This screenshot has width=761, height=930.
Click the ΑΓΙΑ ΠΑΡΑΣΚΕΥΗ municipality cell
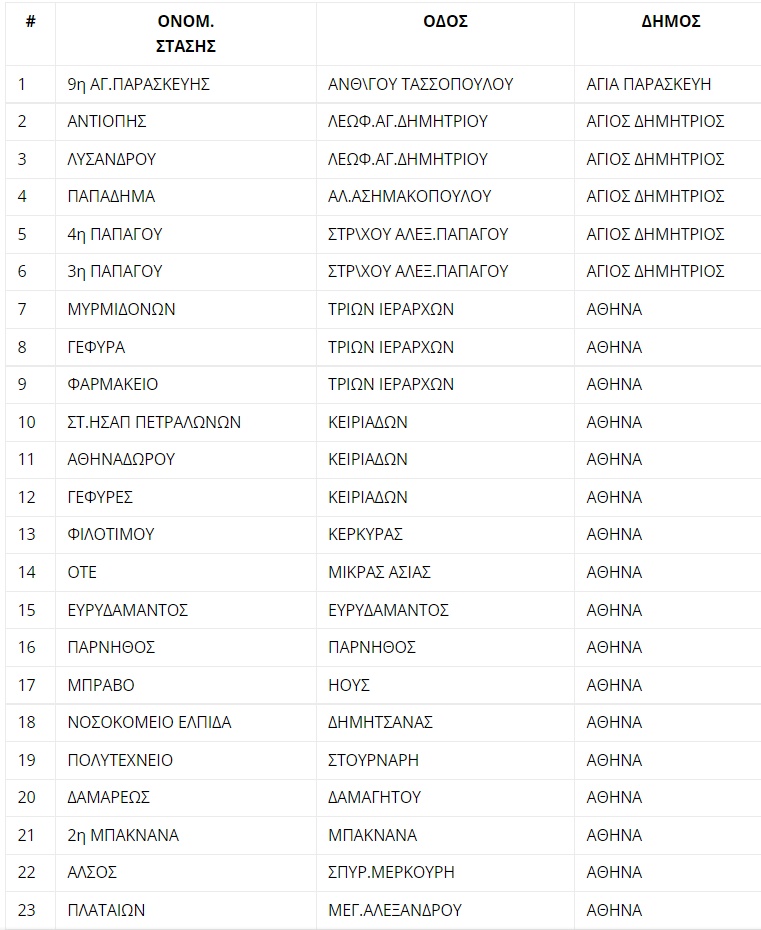pos(668,84)
